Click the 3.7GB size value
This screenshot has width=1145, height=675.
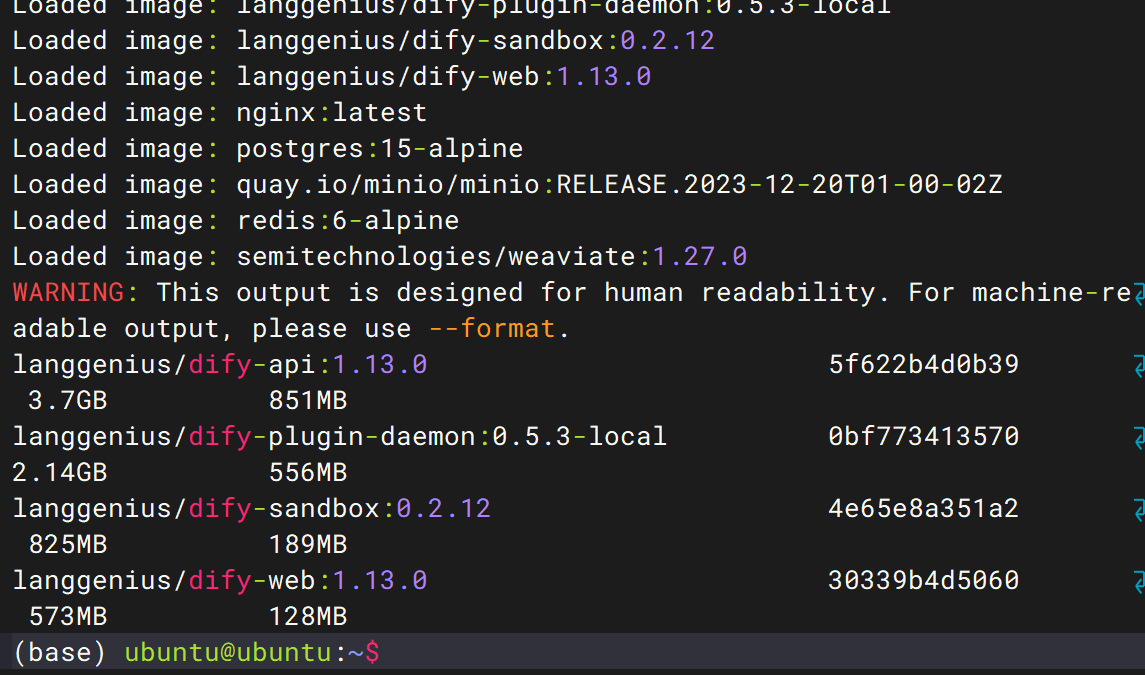[x=68, y=400]
